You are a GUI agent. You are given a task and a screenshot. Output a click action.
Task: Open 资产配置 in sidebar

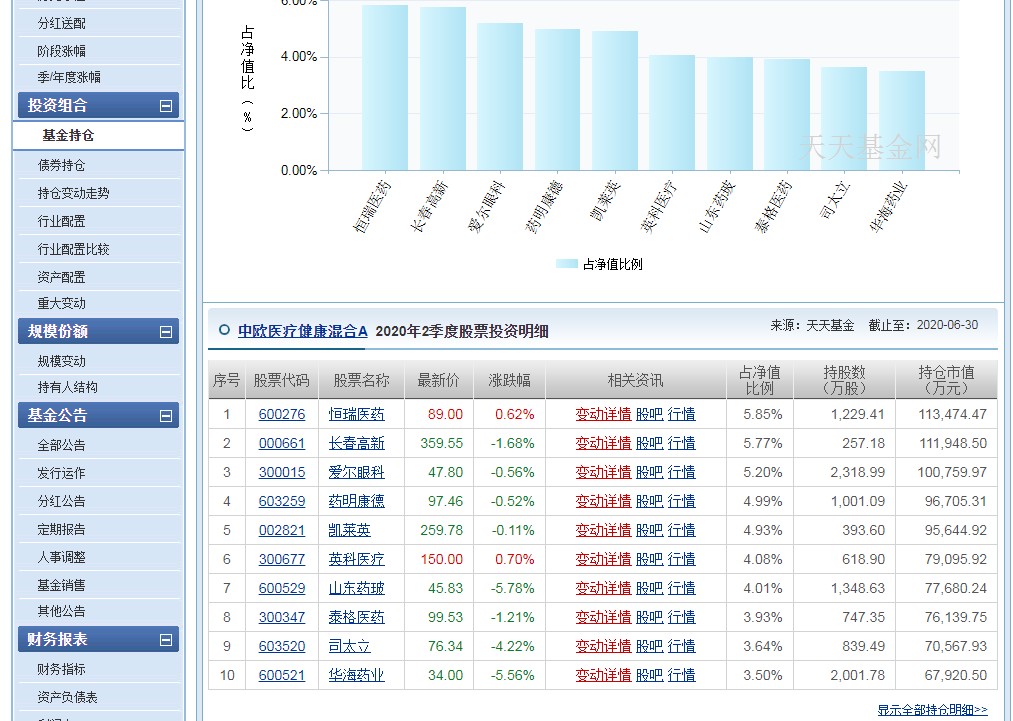tap(61, 277)
